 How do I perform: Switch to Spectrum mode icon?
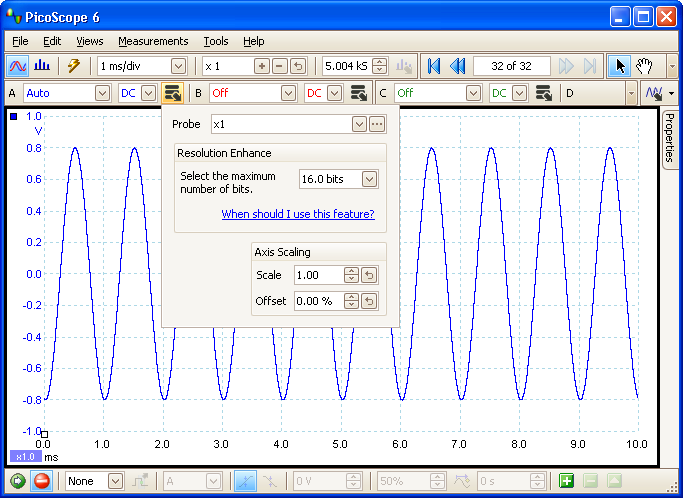(x=42, y=66)
